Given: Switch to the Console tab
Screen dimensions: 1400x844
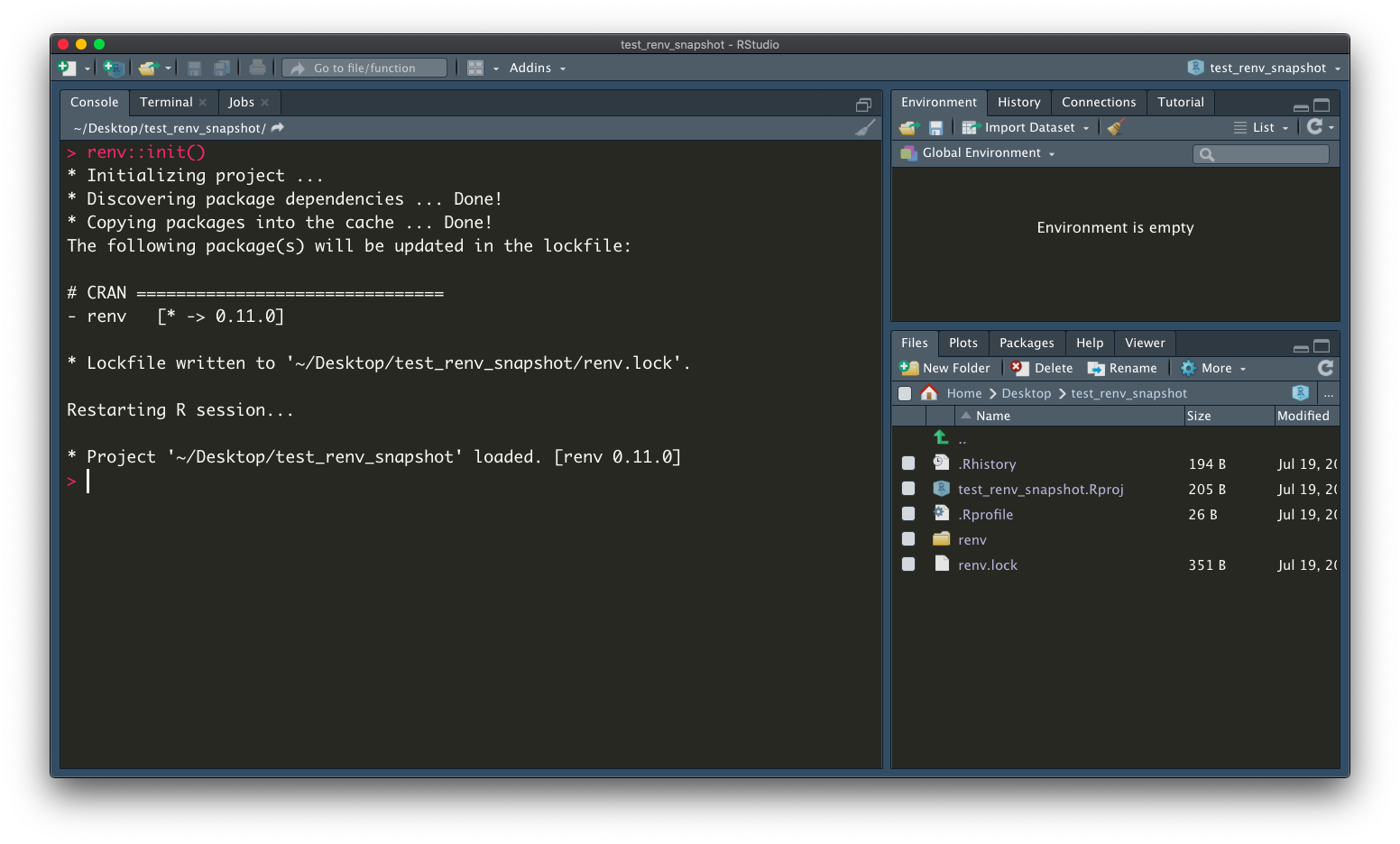Looking at the screenshot, I should click(95, 102).
